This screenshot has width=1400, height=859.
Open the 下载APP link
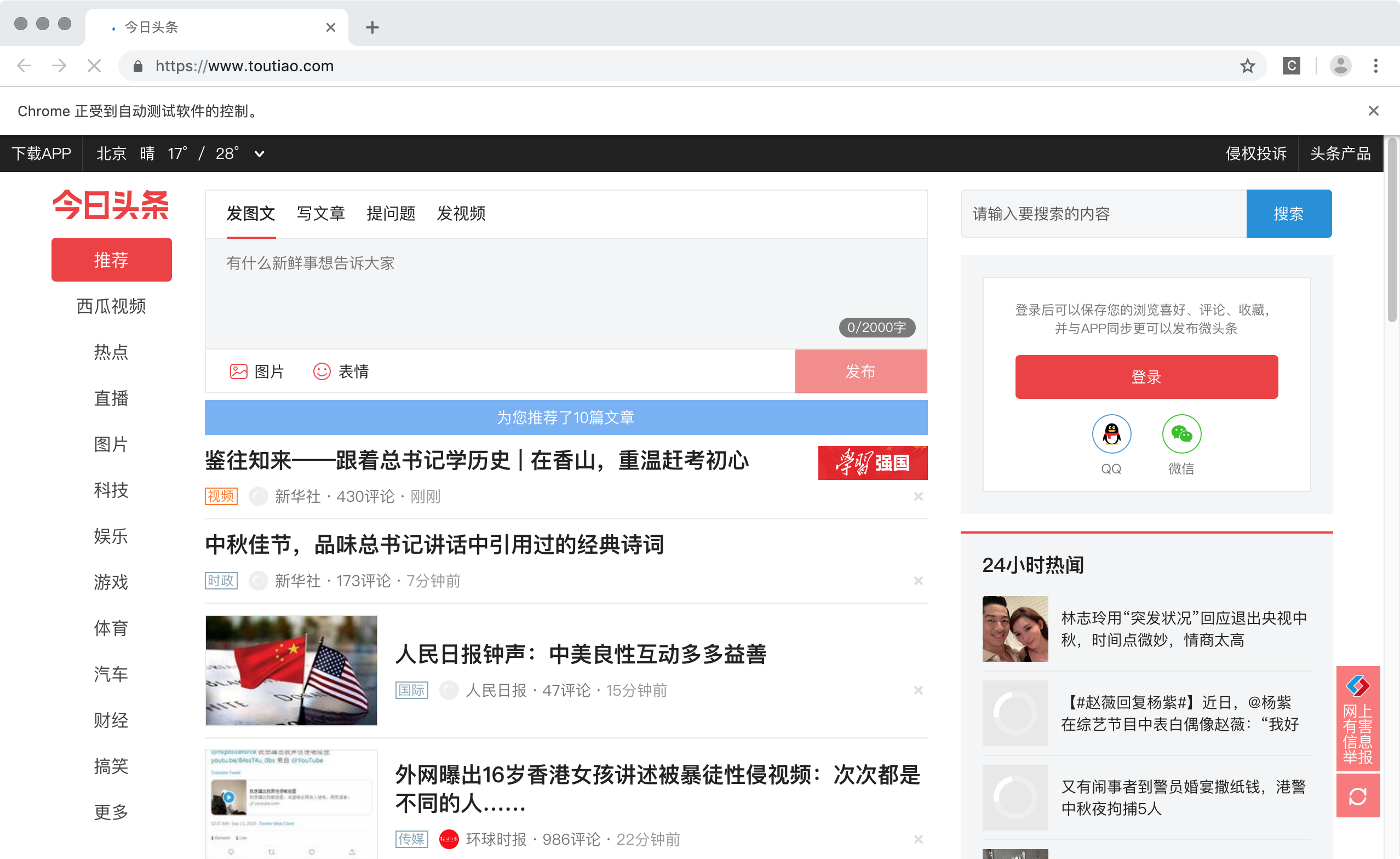42,153
